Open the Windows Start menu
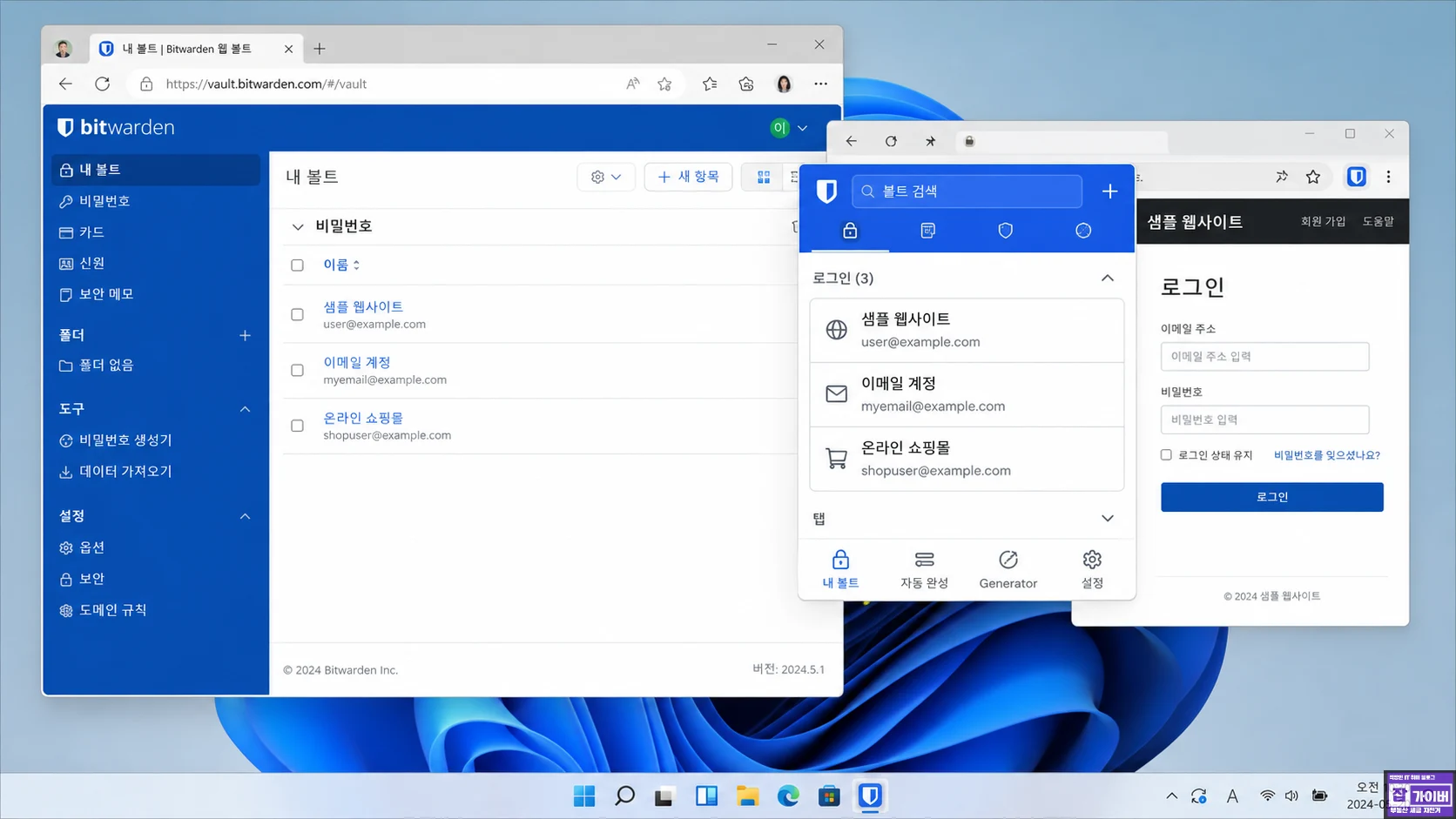 (584, 796)
